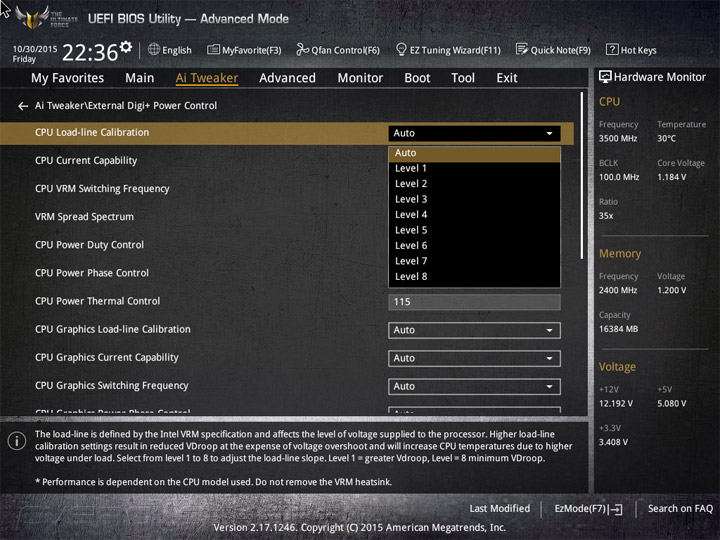
Task: Click the memory voltage 1.200 V value
Action: tap(671, 290)
